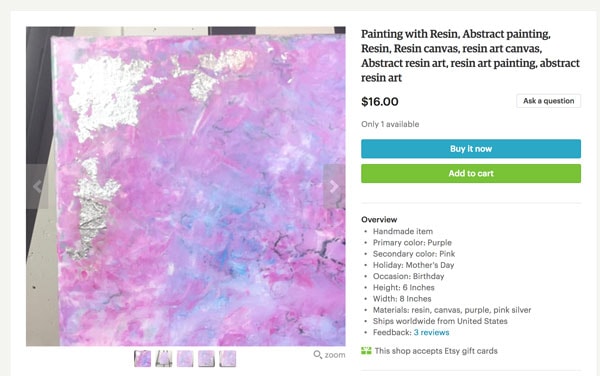Select the first thumbnail below the painting
This screenshot has width=600, height=376.
click(x=142, y=359)
